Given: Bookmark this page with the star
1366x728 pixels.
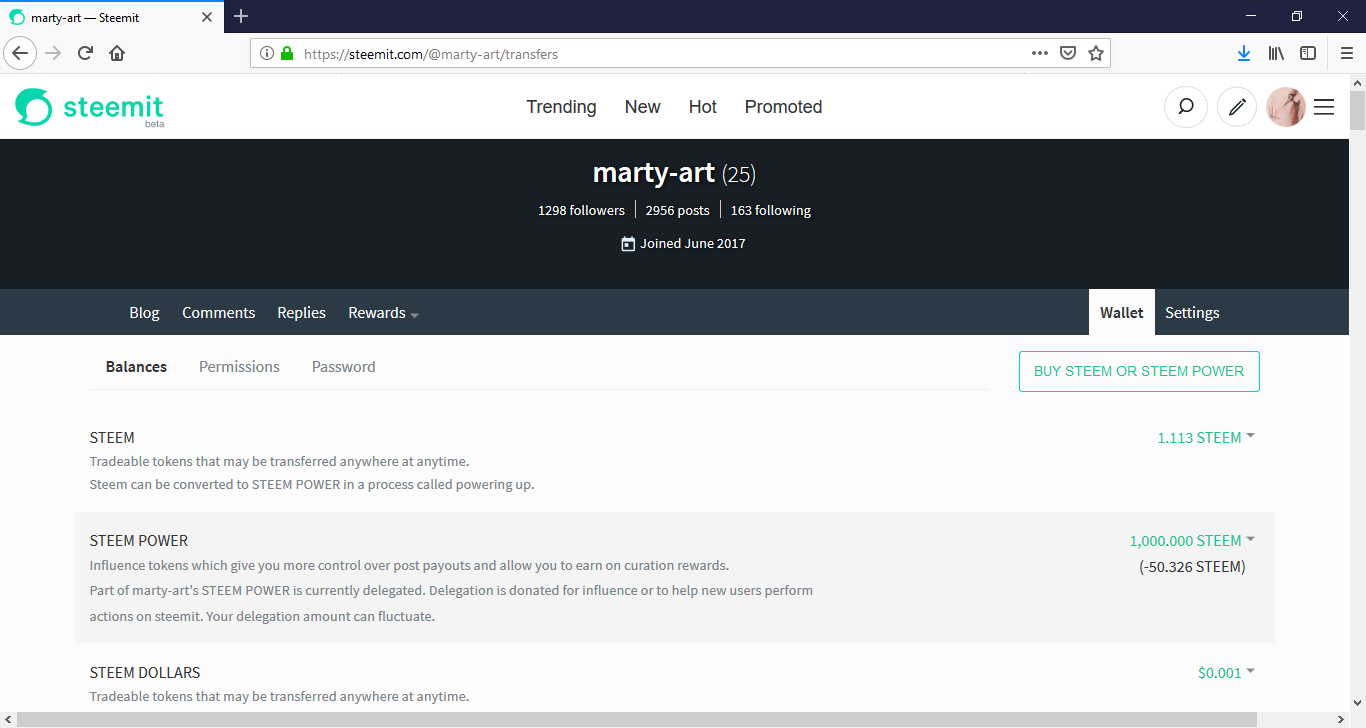Looking at the screenshot, I should (1096, 53).
